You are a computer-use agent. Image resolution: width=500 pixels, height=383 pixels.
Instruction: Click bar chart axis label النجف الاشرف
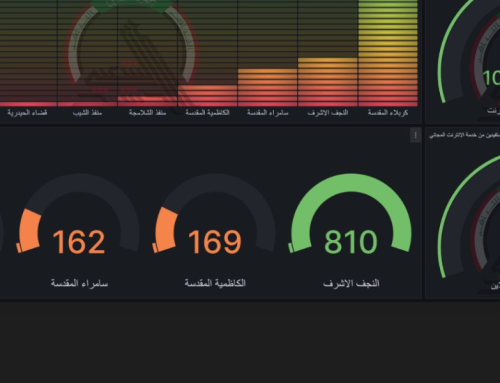click(328, 113)
